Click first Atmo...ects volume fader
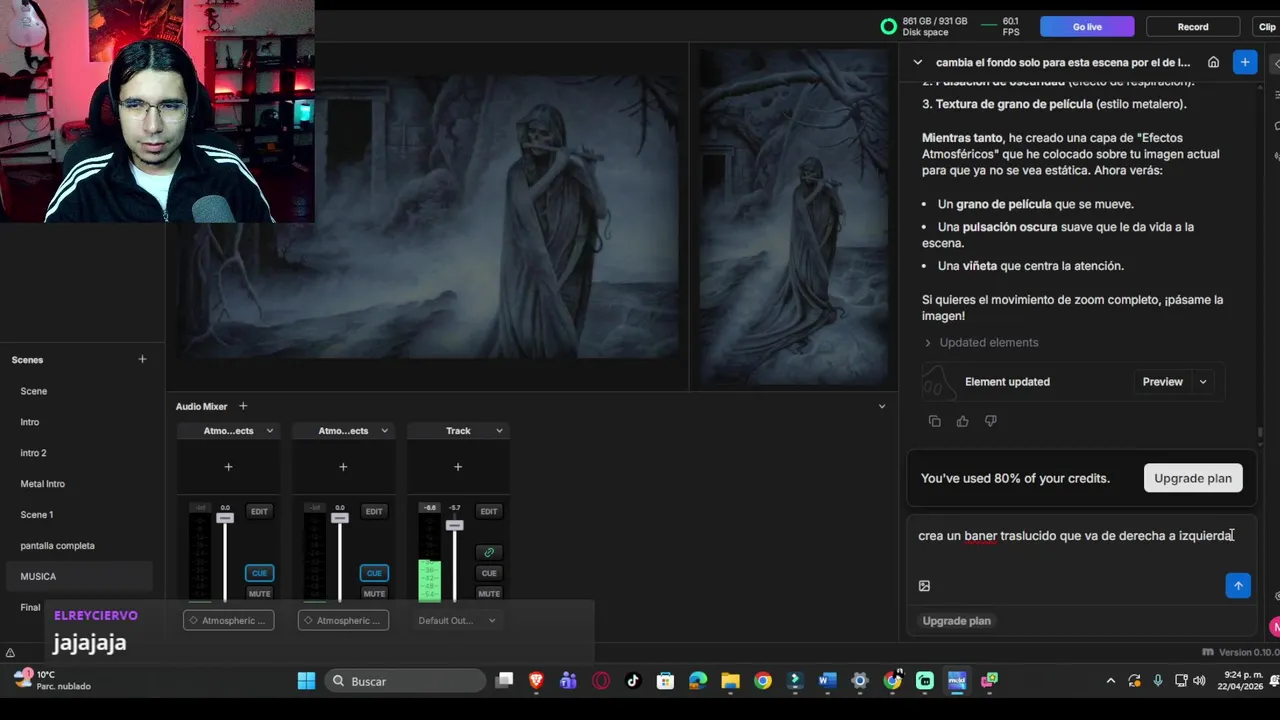 225,518
